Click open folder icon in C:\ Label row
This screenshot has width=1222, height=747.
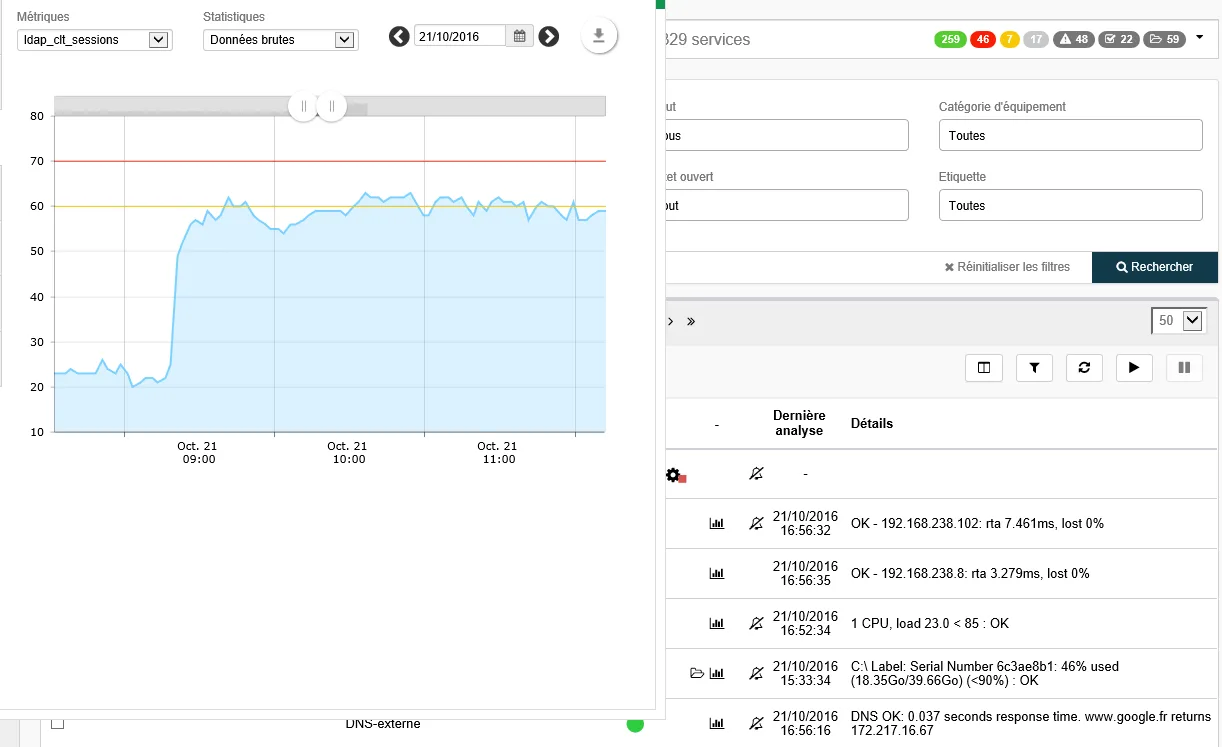point(697,673)
